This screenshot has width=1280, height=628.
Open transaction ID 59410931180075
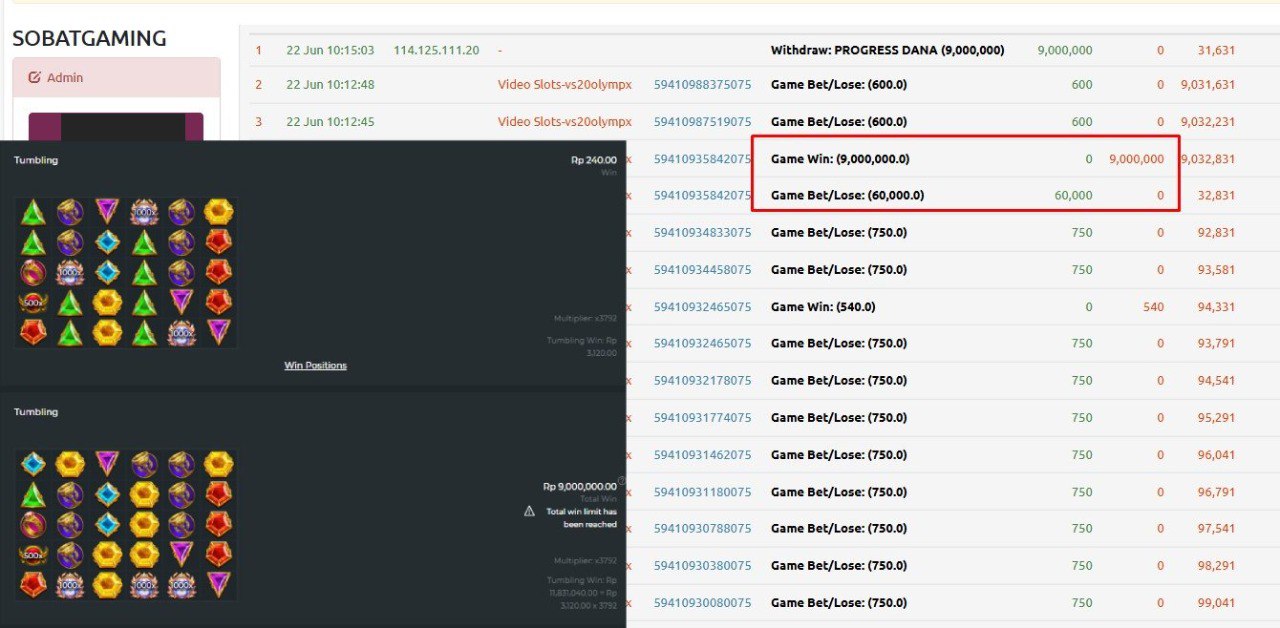click(702, 492)
